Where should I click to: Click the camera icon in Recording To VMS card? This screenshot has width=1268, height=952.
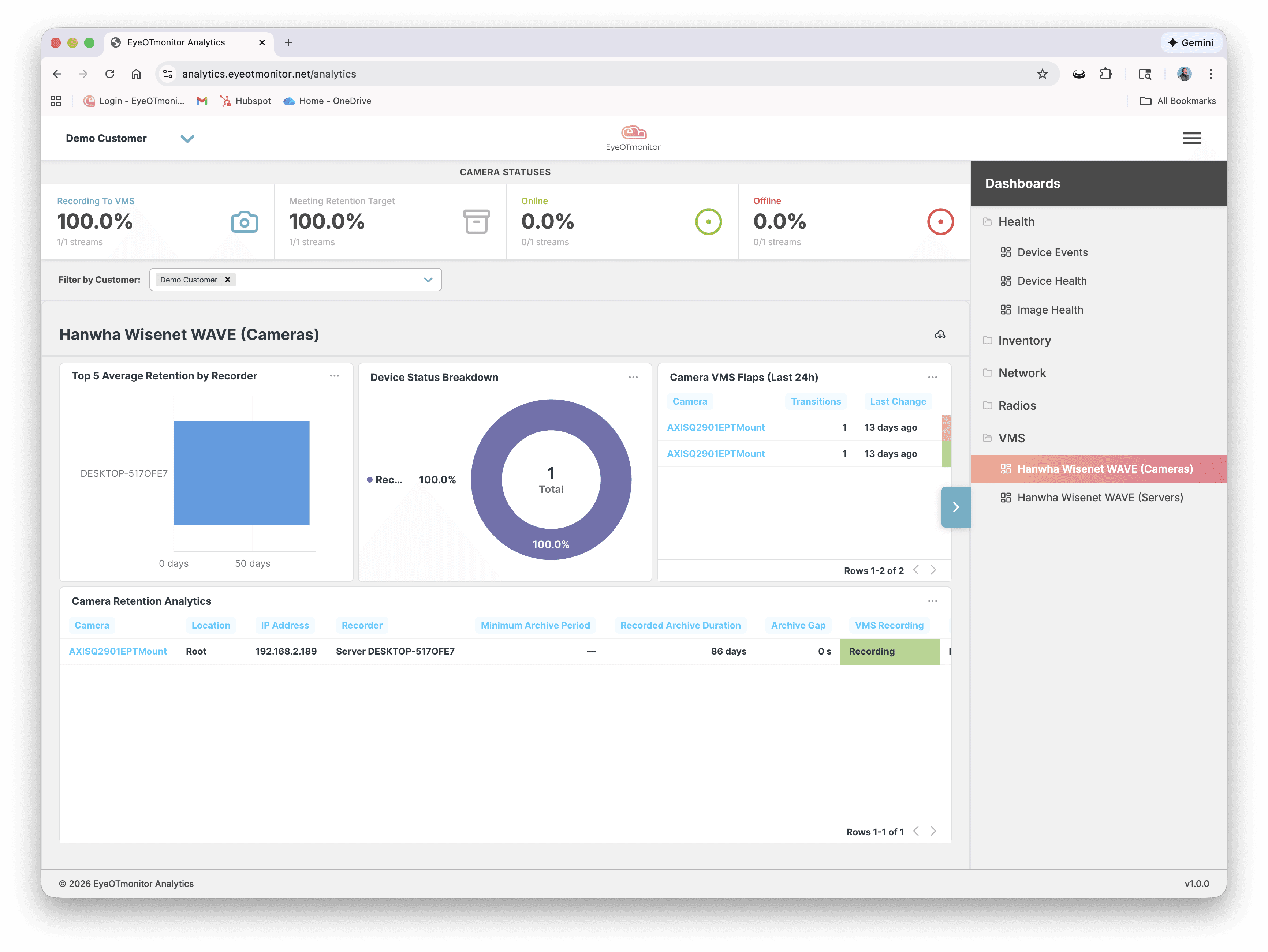(x=244, y=222)
